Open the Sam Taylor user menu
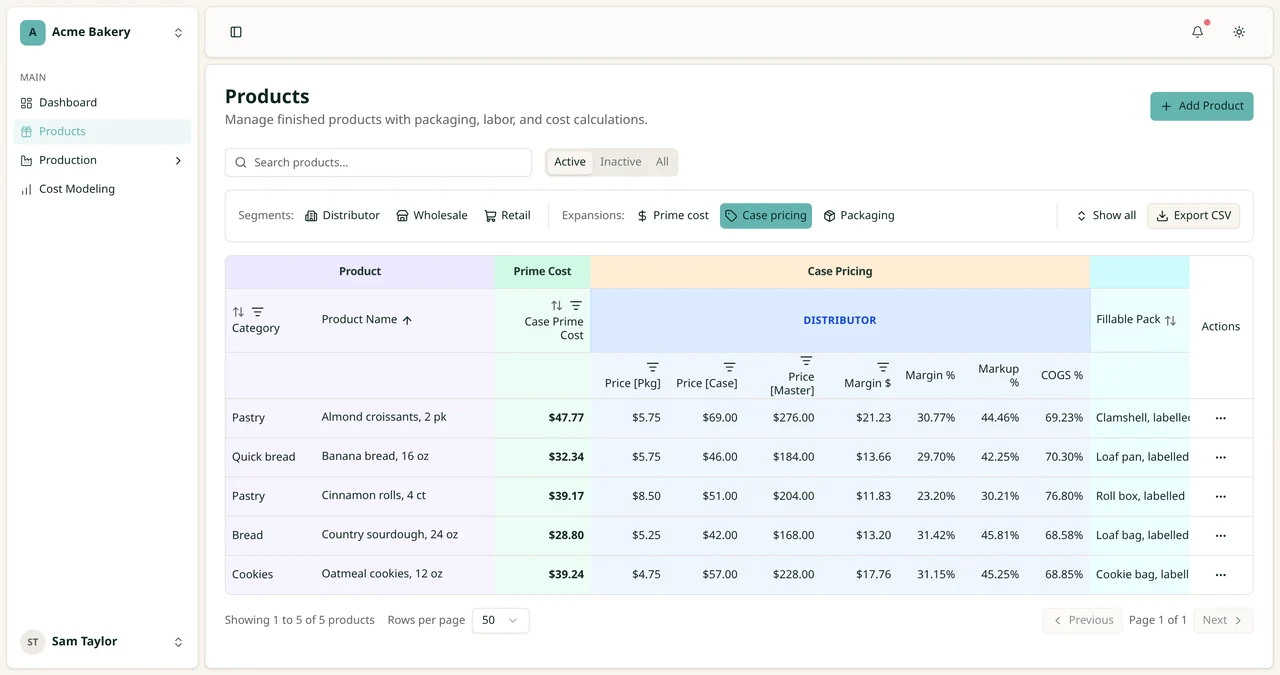Screen dimensions: 1280x675 click(x=102, y=641)
